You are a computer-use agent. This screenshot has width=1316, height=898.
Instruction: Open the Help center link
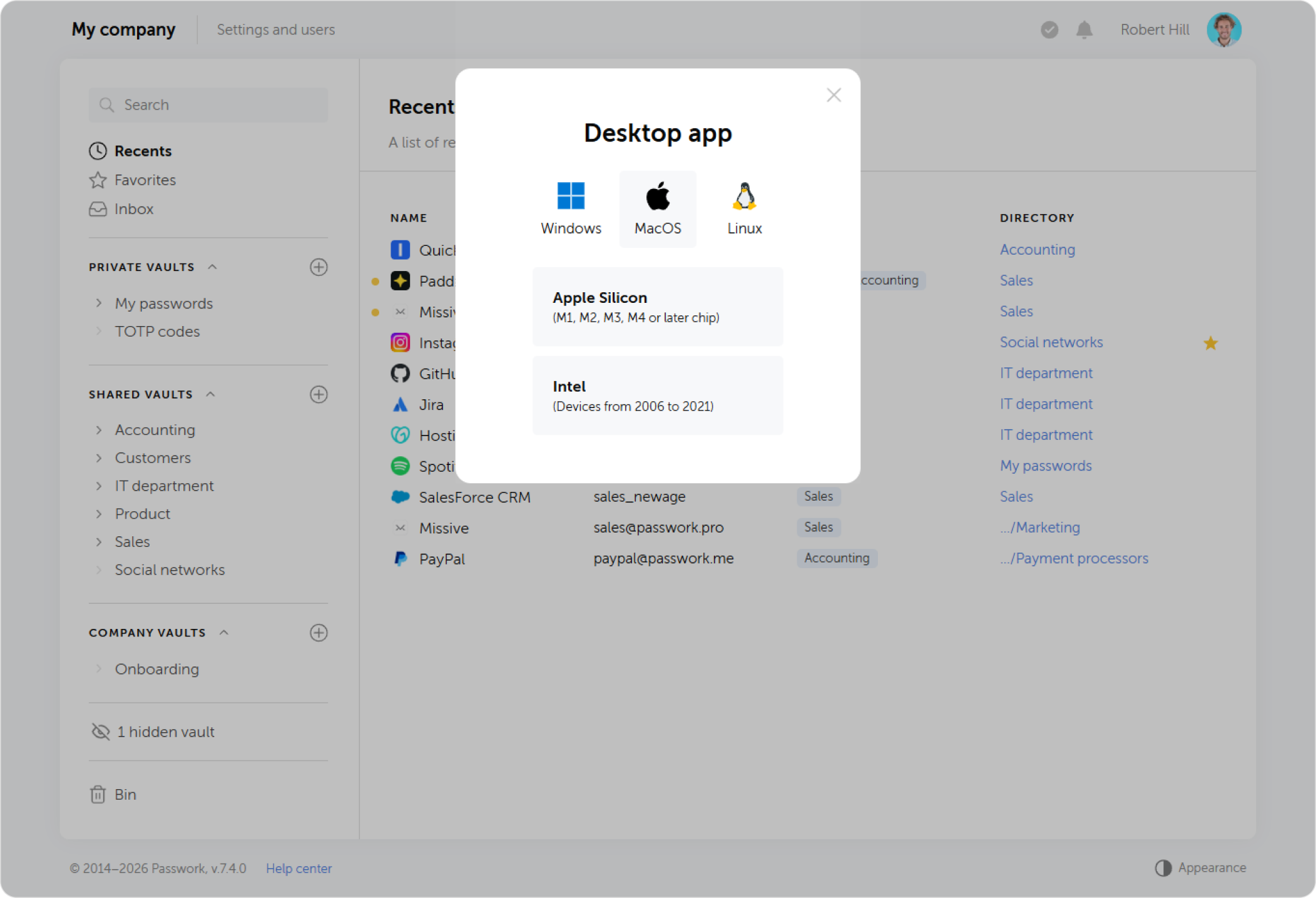(x=298, y=868)
